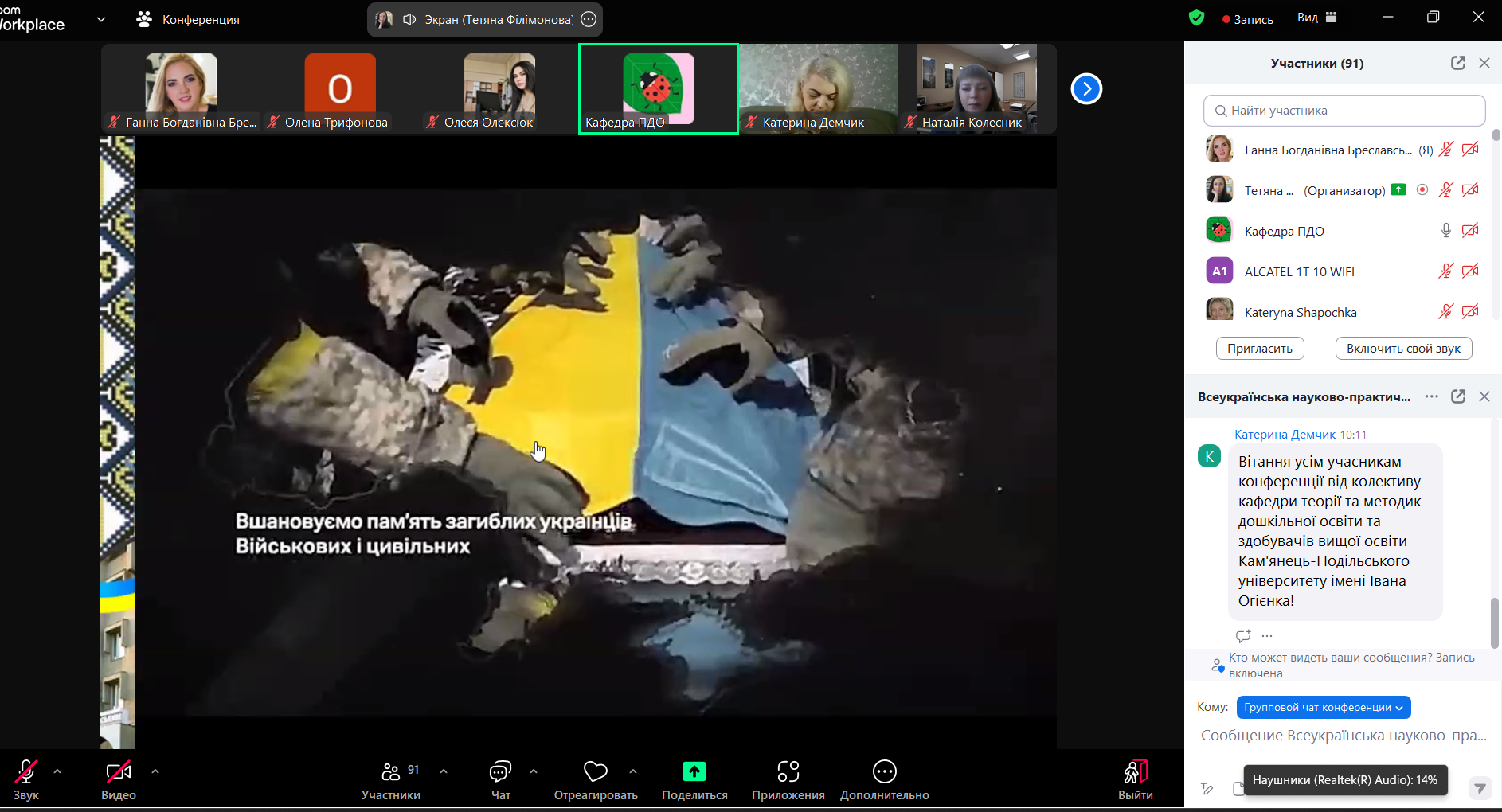Click Включить свой звук button
1502x812 pixels.
pos(1402,348)
